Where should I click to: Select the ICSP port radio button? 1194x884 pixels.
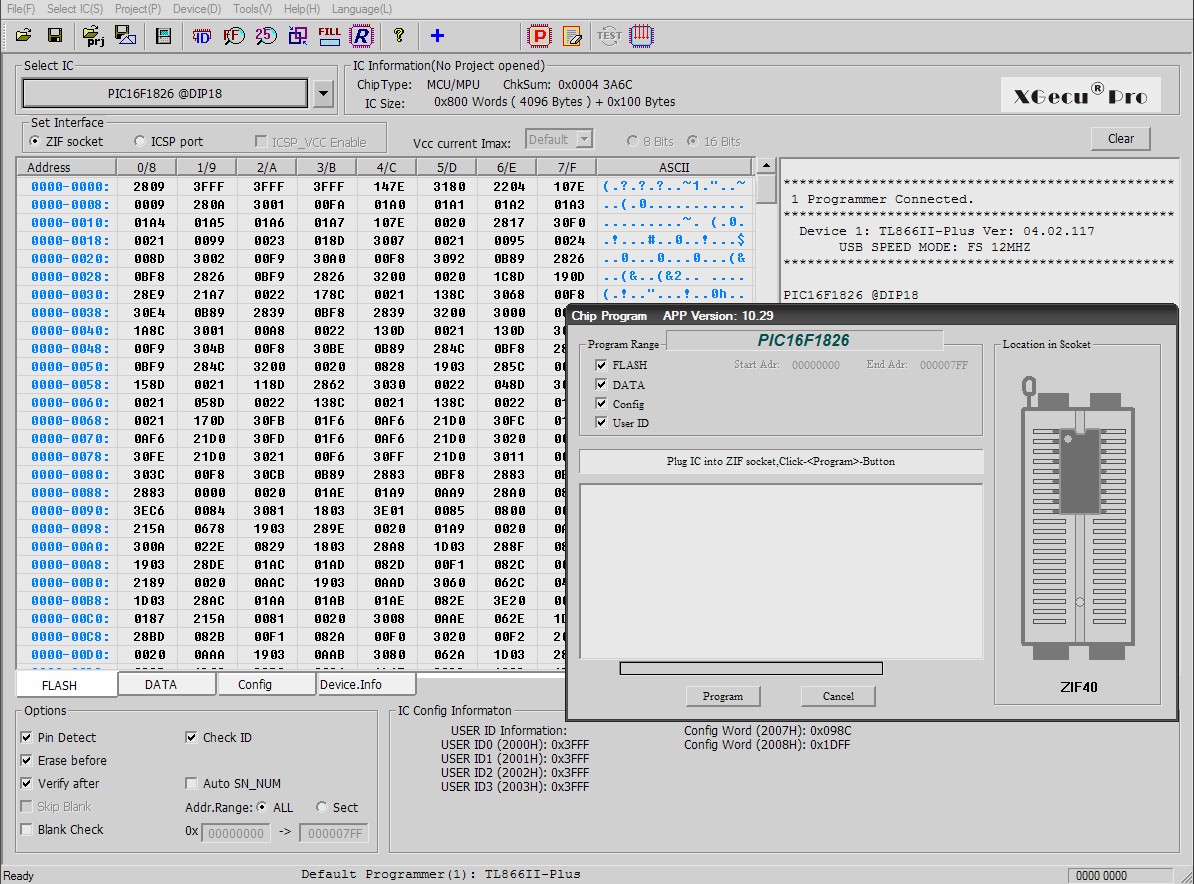[x=140, y=142]
